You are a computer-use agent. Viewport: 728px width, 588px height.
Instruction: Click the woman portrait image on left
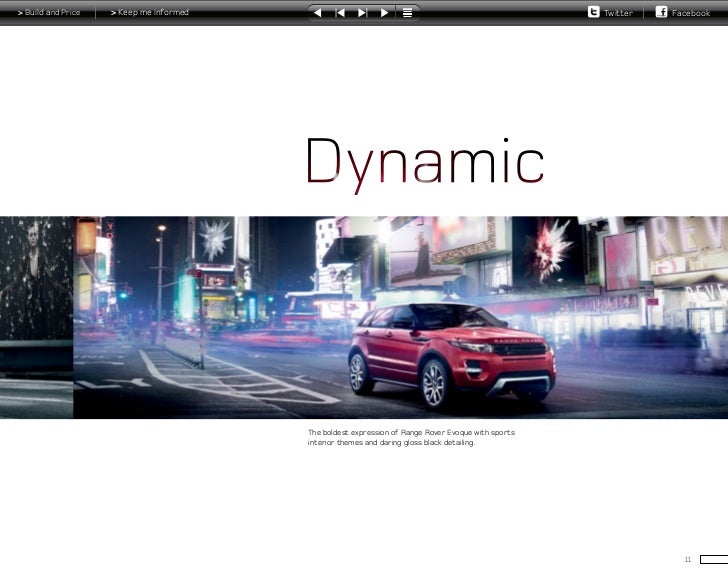click(36, 317)
